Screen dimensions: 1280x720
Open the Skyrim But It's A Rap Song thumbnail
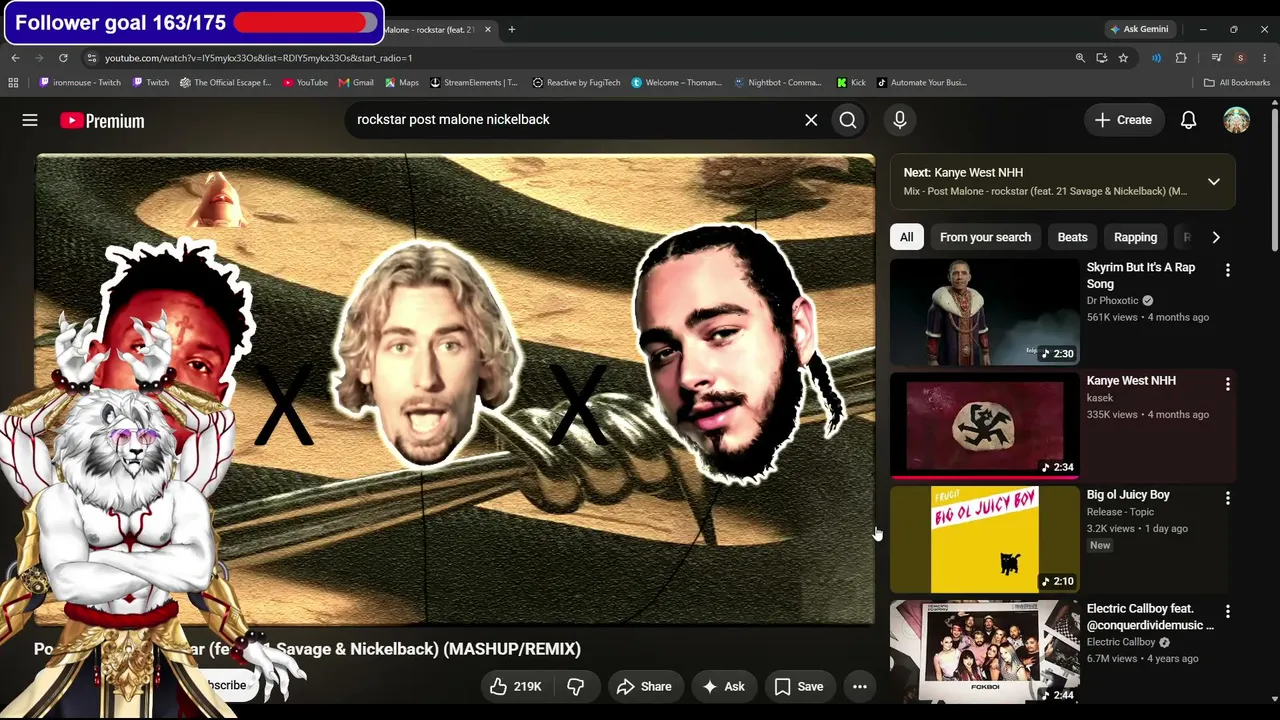(x=985, y=312)
